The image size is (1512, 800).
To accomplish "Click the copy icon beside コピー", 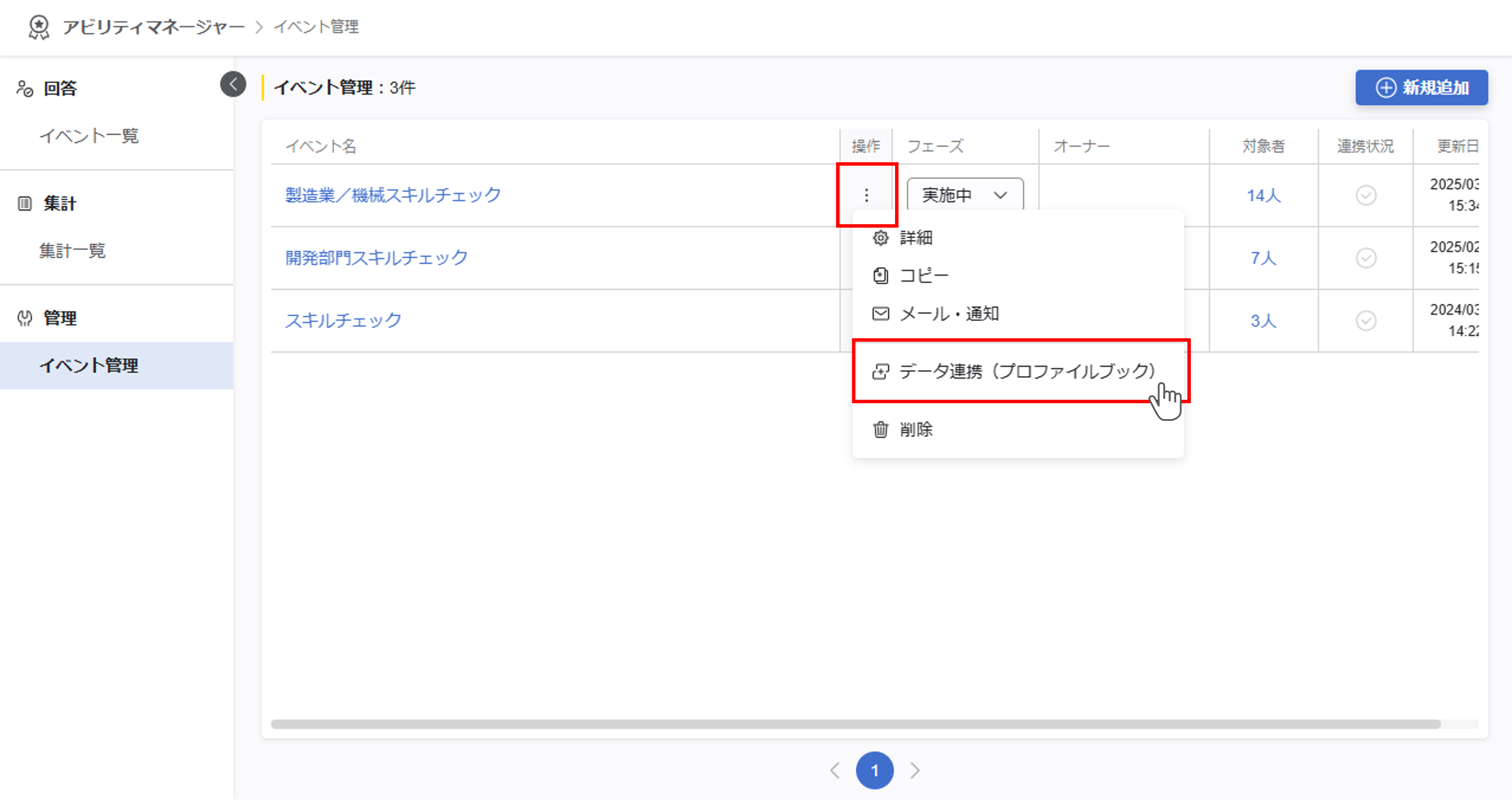I will click(x=880, y=276).
